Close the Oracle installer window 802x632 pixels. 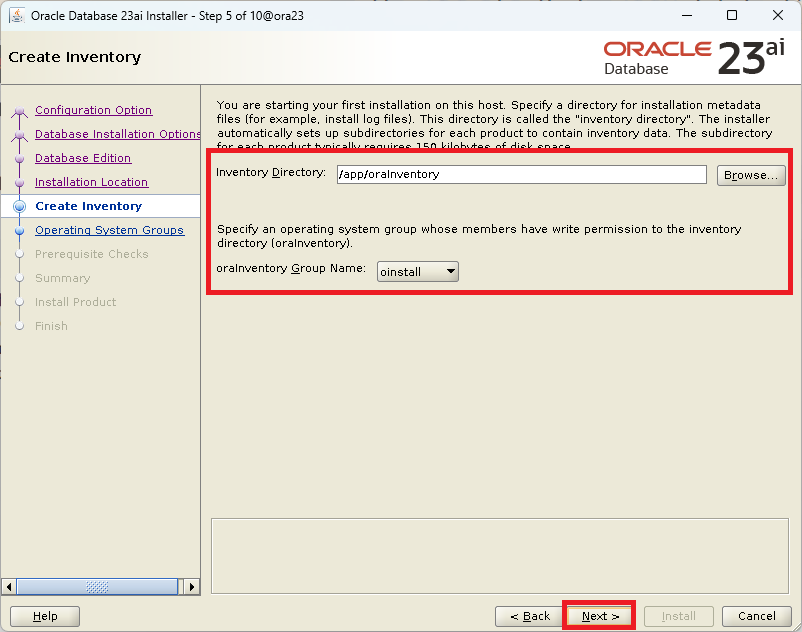point(777,15)
